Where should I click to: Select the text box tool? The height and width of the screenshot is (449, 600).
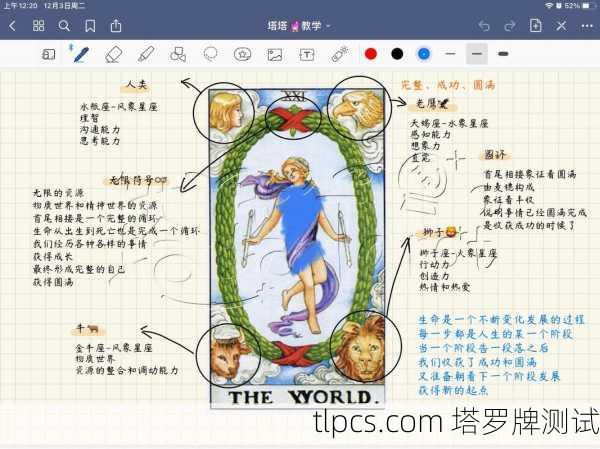[x=306, y=54]
